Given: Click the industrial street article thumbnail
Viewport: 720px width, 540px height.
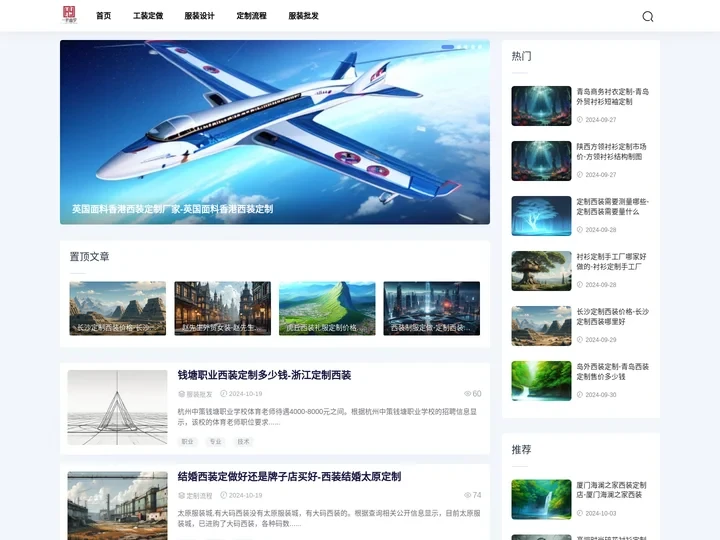Looking at the screenshot, I should click(x=118, y=506).
